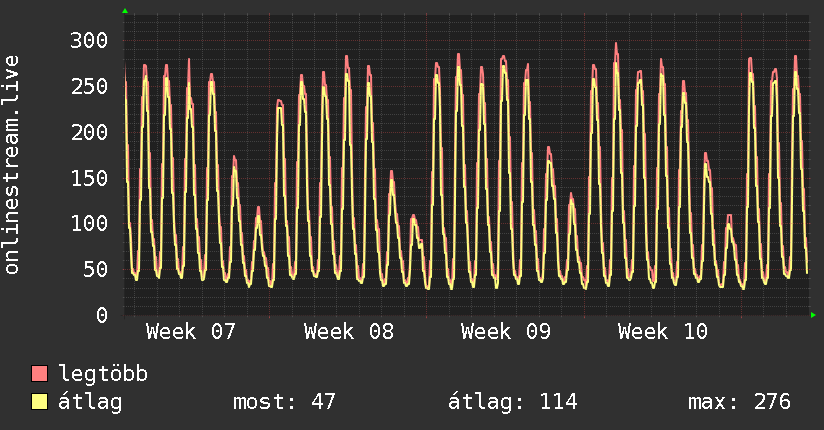The image size is (824, 430).
Task: Click the onlinestream.live vertical axis title
Action: (x=11, y=165)
